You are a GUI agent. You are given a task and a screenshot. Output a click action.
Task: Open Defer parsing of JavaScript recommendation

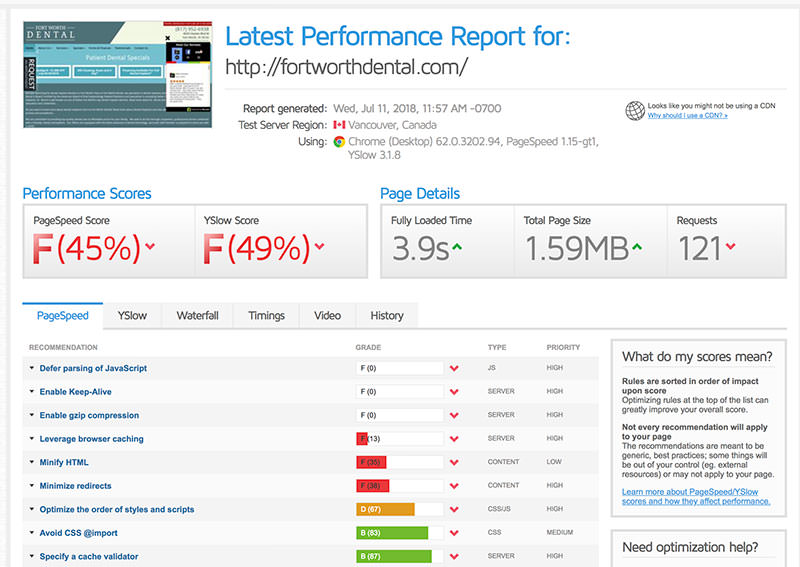click(x=93, y=368)
